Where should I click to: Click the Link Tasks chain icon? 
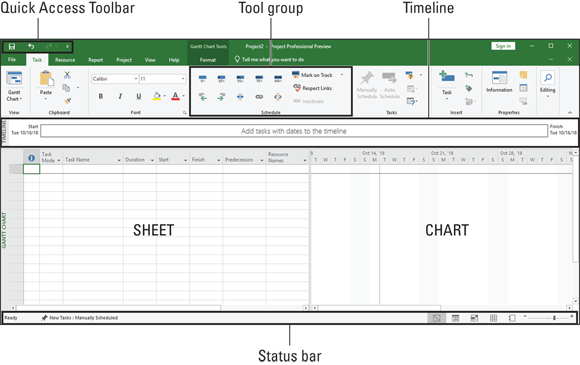(259, 97)
